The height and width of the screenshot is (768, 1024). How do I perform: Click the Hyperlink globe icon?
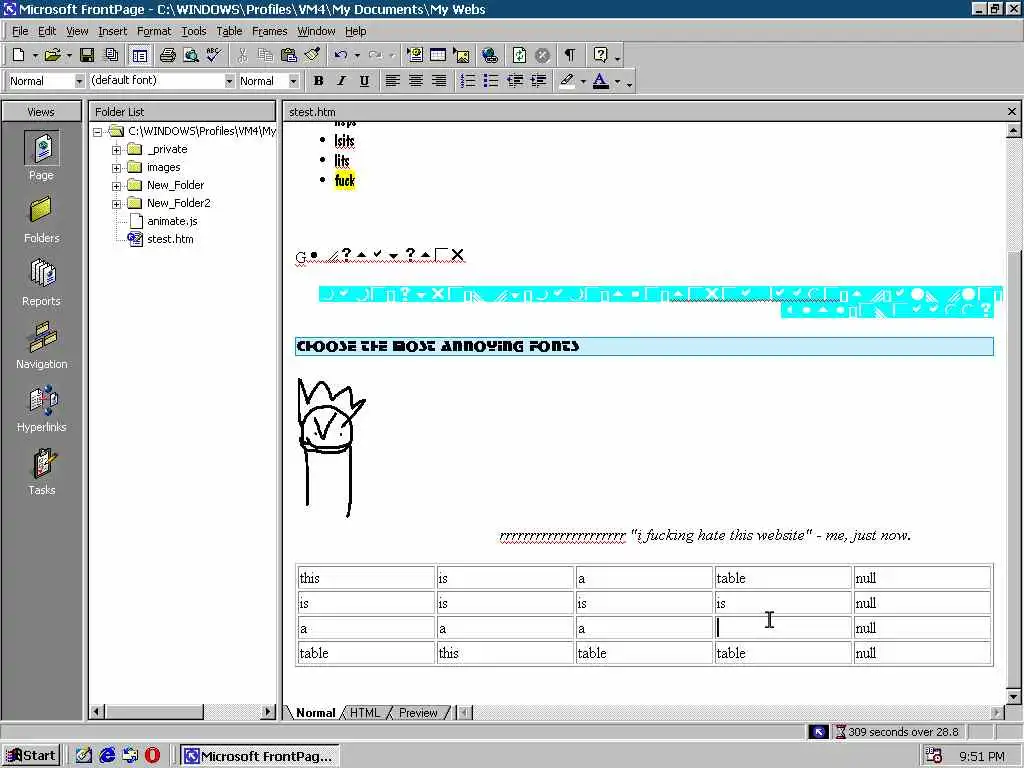[x=490, y=56]
